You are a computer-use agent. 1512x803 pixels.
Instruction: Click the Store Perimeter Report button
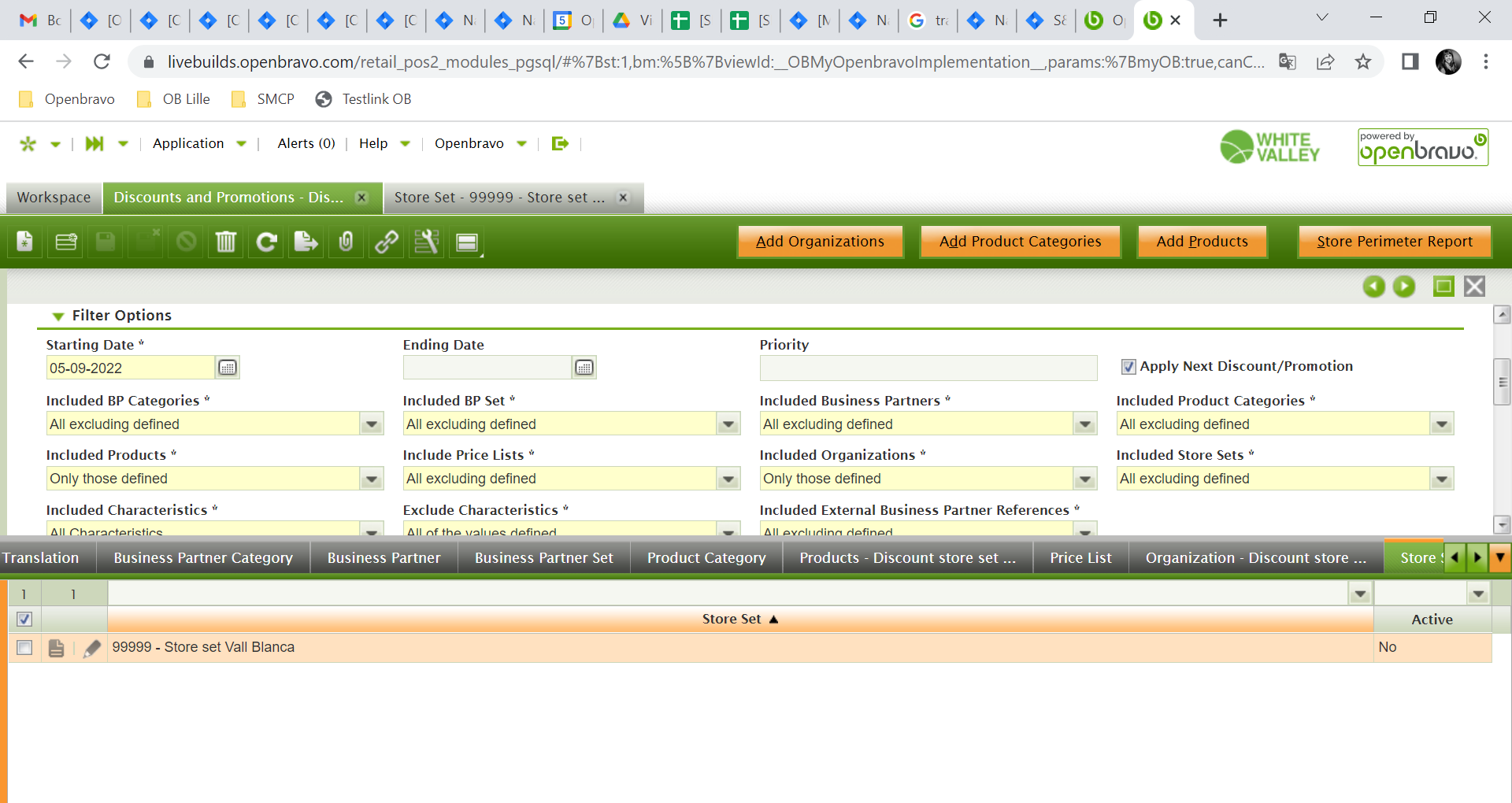click(1394, 242)
